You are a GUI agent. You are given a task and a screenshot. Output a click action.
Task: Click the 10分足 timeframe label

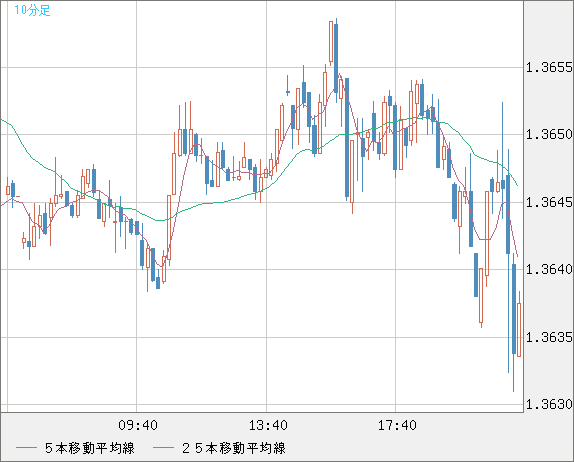click(32, 10)
